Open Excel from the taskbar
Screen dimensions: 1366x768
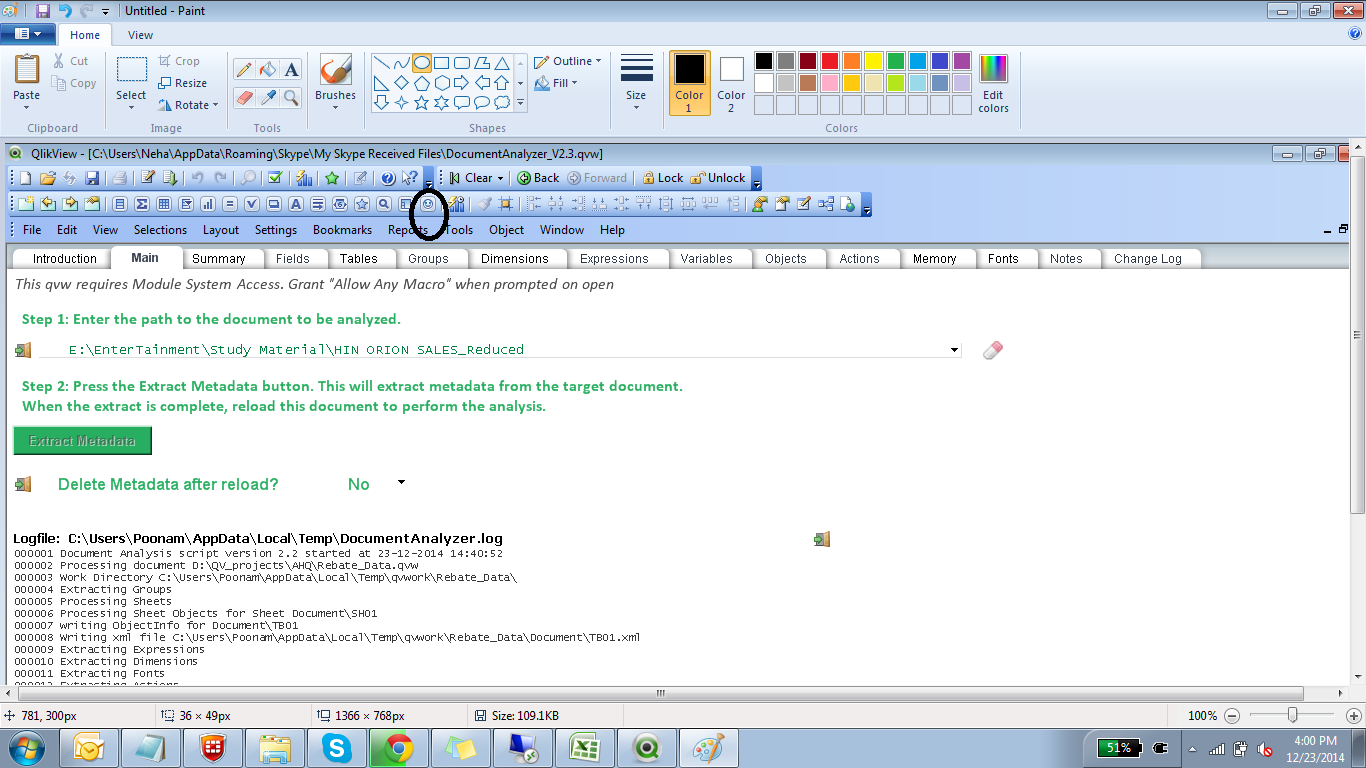click(x=584, y=748)
